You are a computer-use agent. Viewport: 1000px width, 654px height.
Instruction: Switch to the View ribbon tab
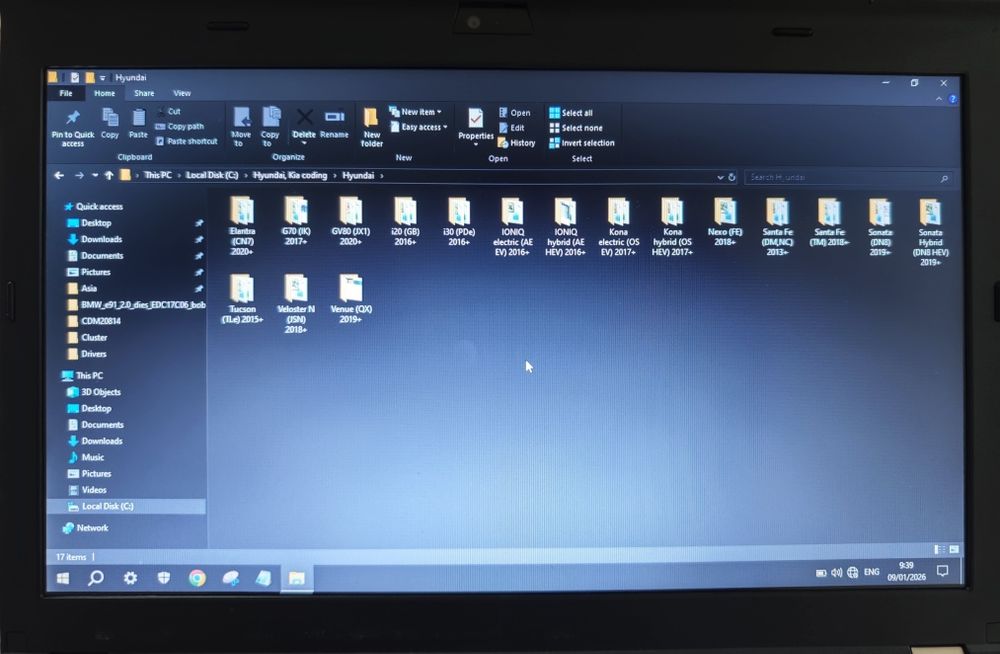pyautogui.click(x=182, y=93)
